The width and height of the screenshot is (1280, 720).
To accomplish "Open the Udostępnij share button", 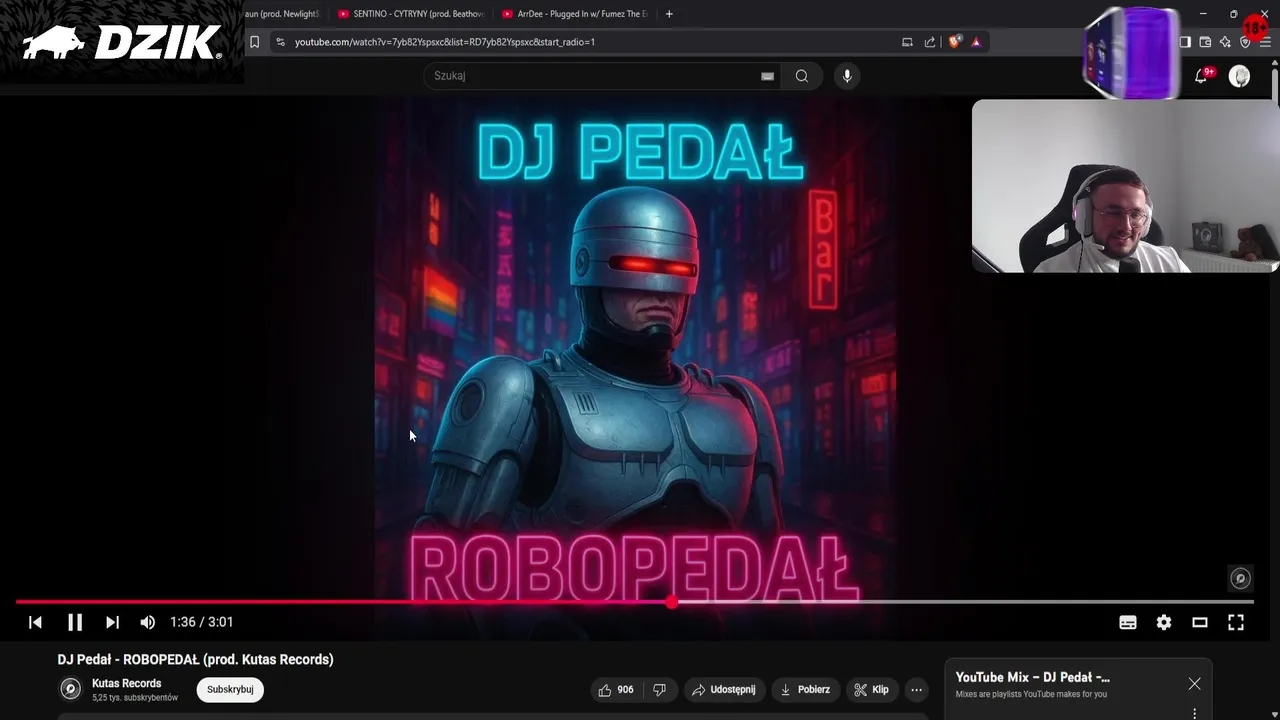I will click(724, 689).
